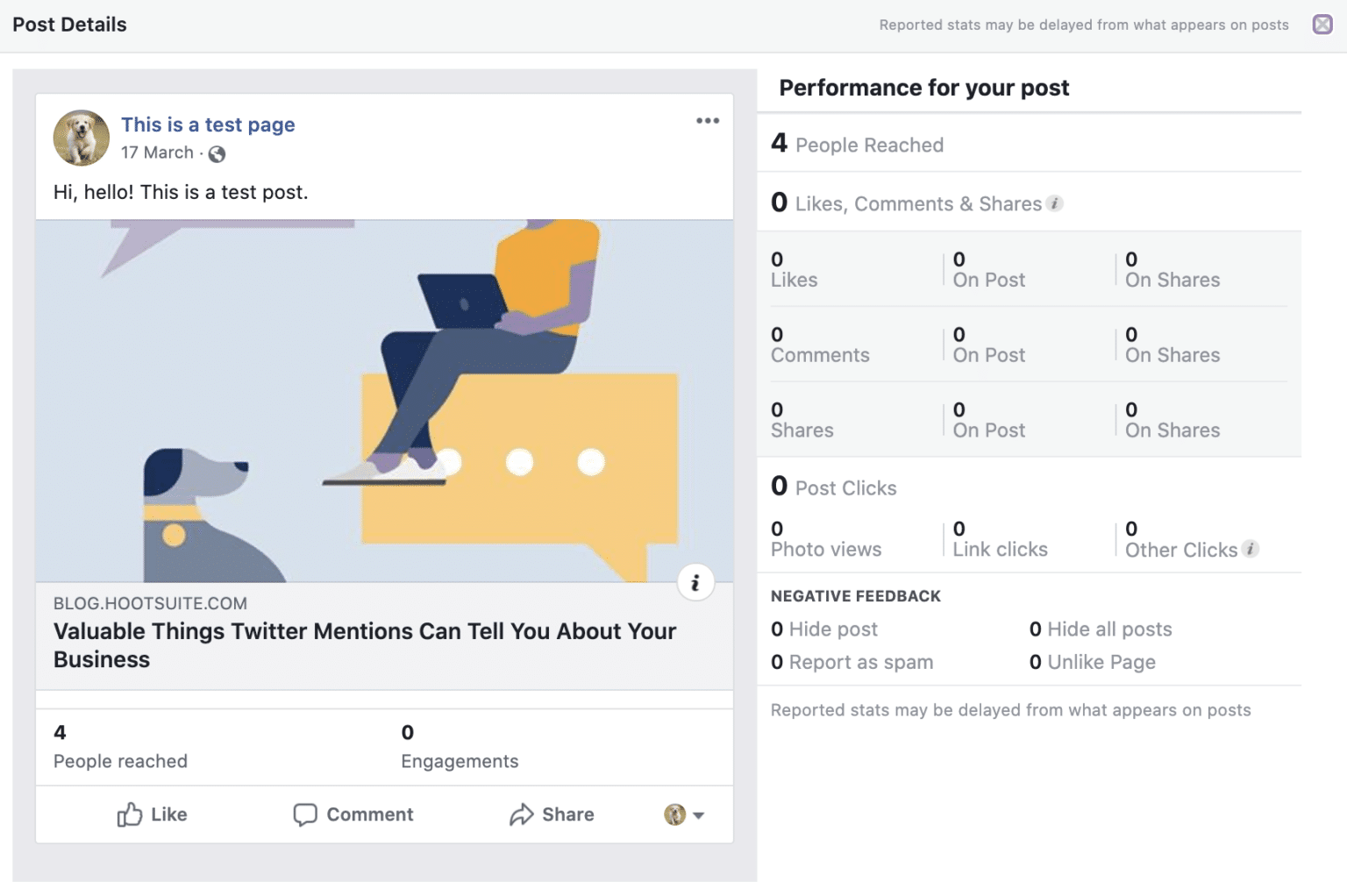The image size is (1347, 896).
Task: Toggle Like on the test post
Action: click(152, 814)
